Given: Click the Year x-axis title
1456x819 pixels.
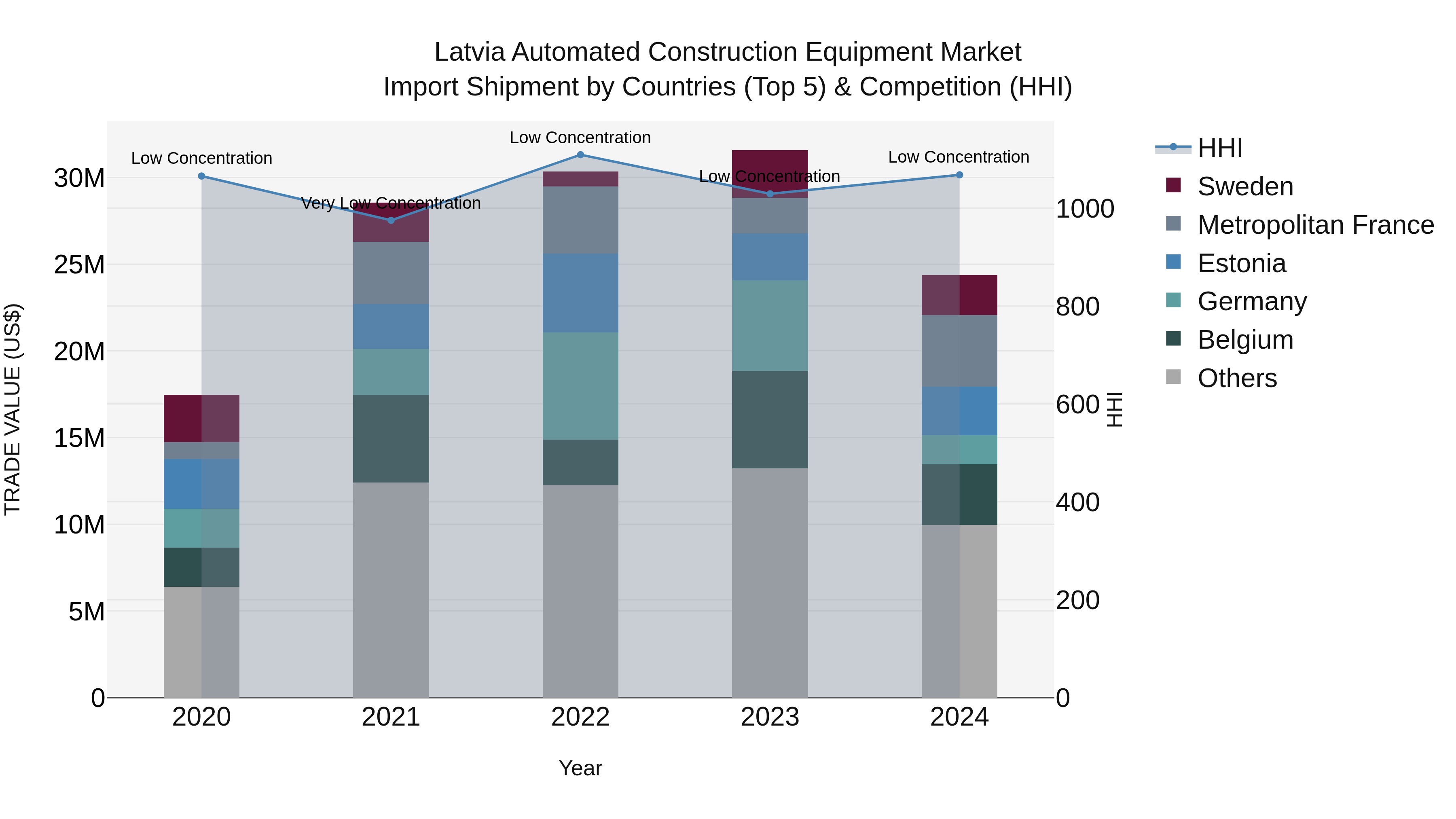Looking at the screenshot, I should [580, 768].
